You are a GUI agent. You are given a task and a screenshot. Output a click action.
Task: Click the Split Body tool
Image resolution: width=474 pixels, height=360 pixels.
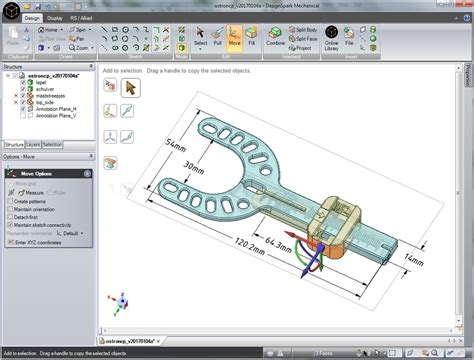coord(303,30)
